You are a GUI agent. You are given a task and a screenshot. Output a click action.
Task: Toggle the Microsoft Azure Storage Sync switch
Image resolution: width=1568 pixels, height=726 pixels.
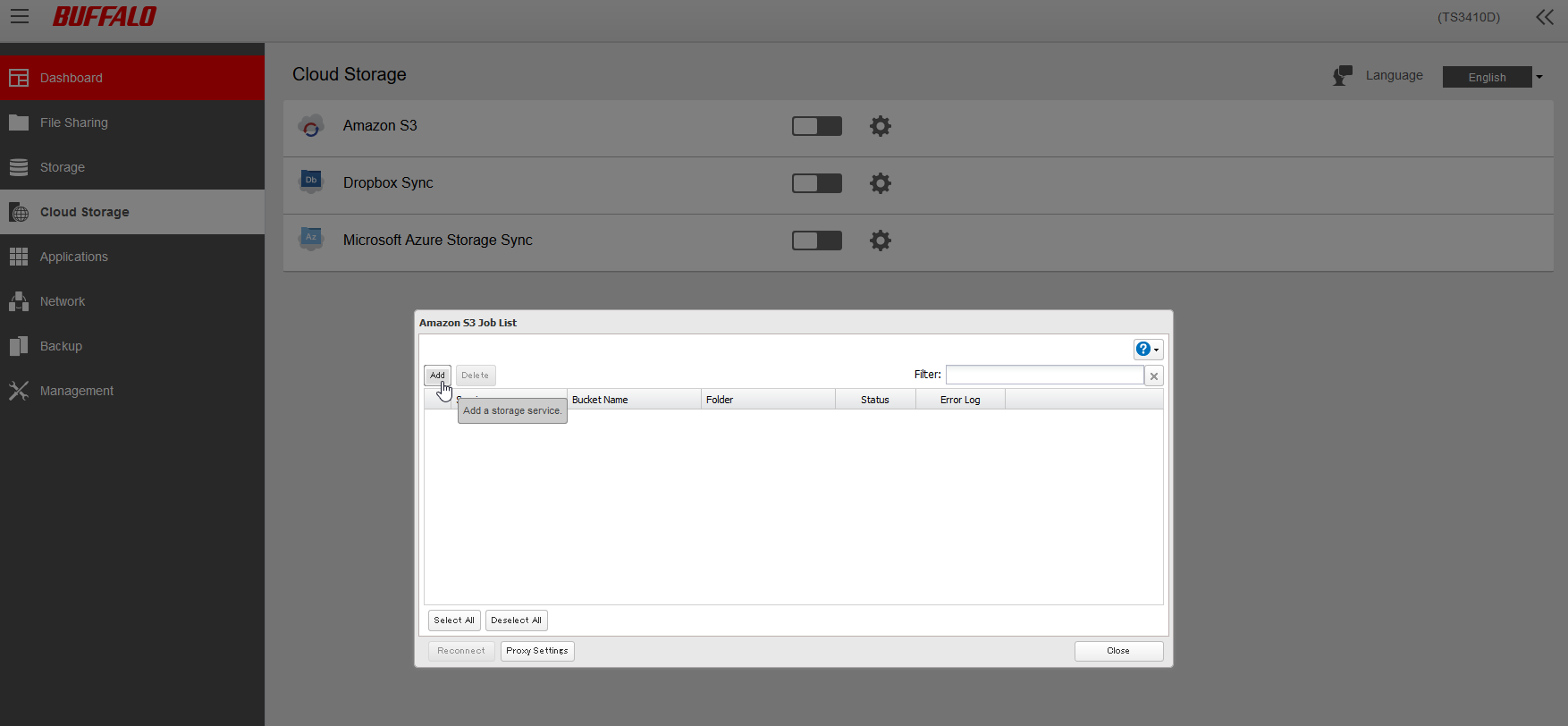tap(817, 241)
